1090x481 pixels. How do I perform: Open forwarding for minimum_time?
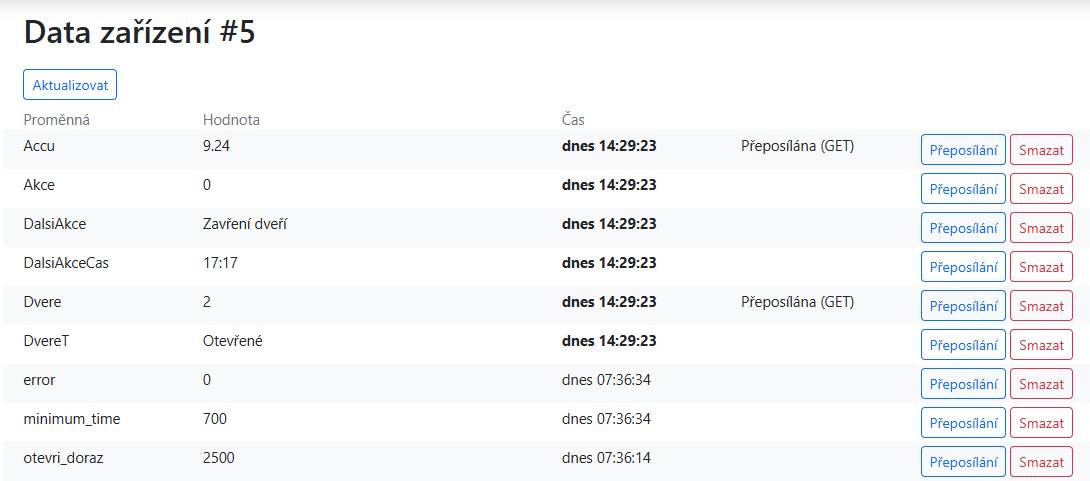pos(963,423)
